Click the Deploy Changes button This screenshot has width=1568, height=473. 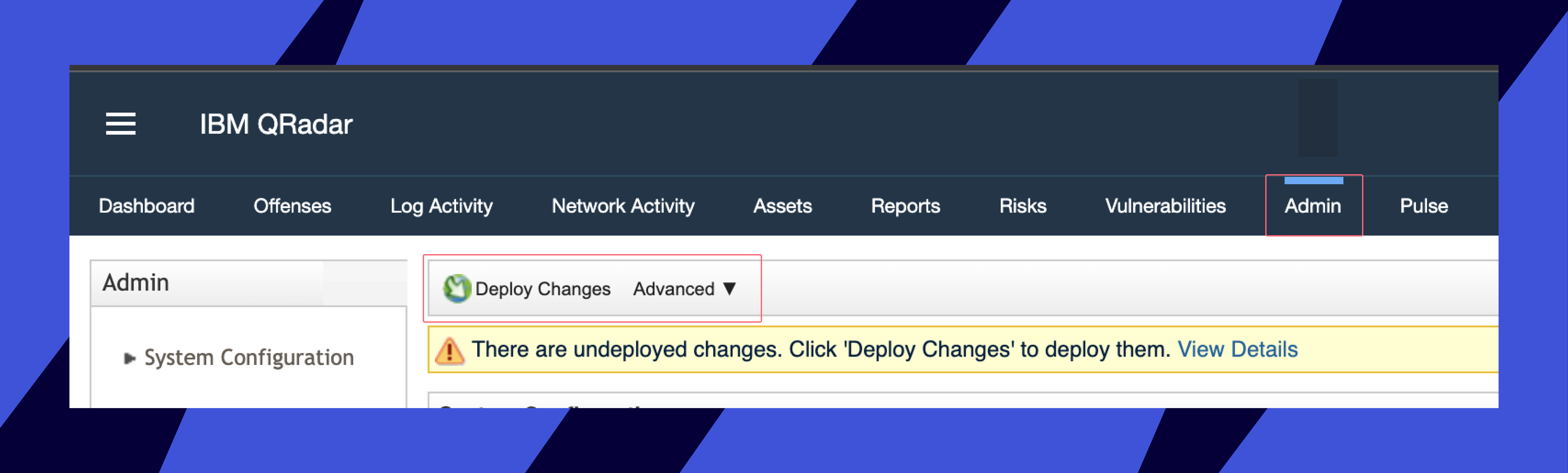tap(542, 289)
